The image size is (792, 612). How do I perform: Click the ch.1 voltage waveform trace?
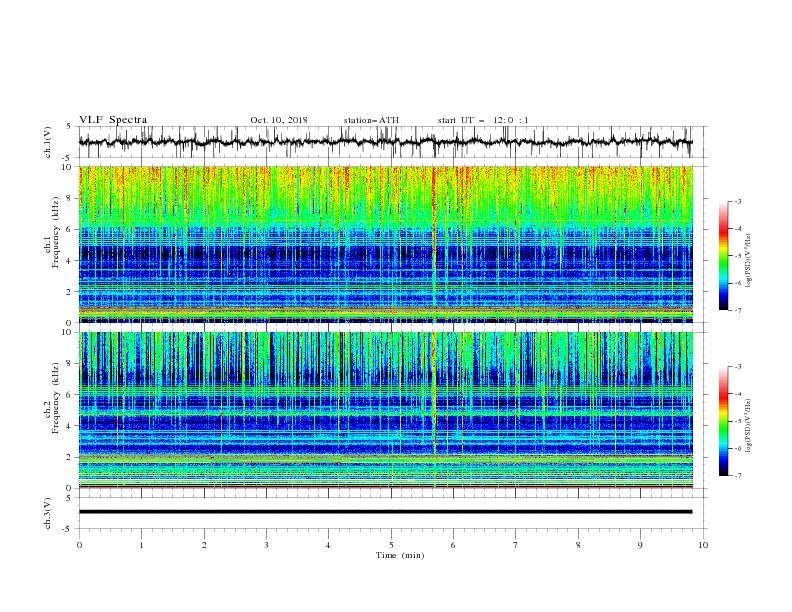(x=385, y=142)
